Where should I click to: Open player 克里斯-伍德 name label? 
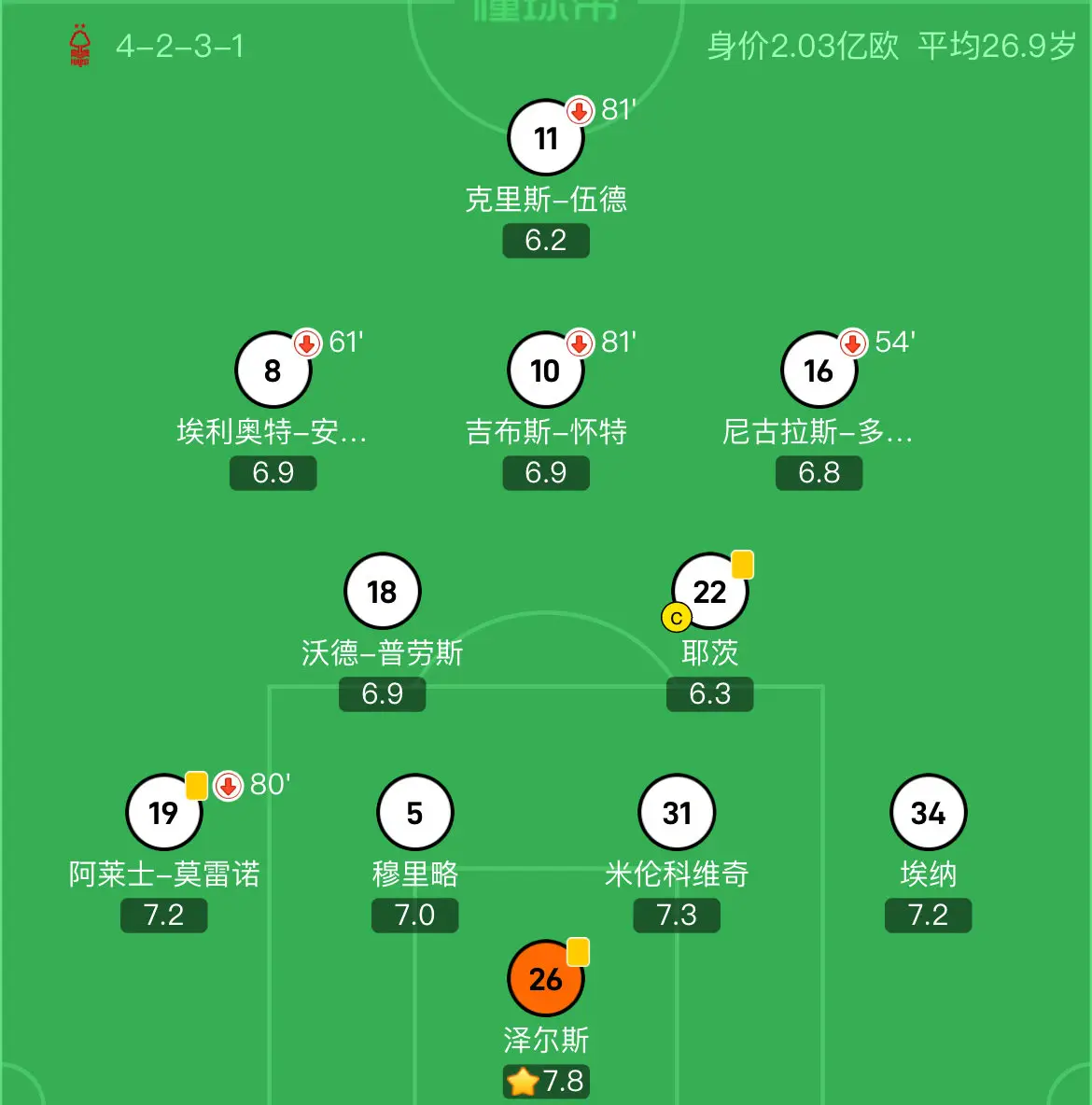tap(546, 200)
